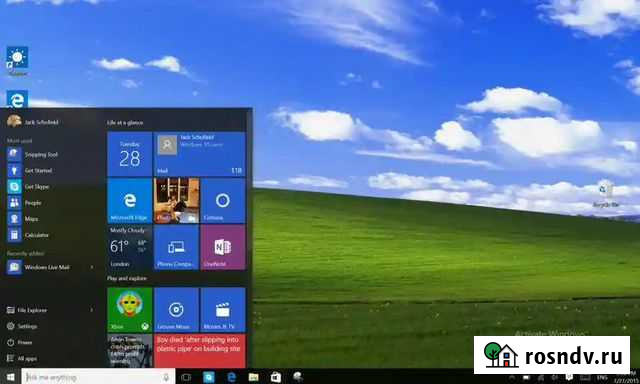Expand Windows Live Mail jump list arrow
Screen dimensions: 640x384
(x=92, y=267)
